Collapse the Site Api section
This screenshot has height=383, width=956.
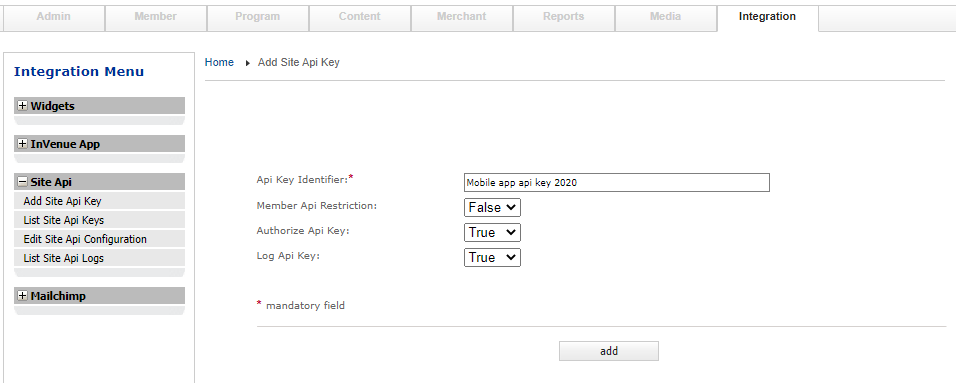click(x=23, y=182)
